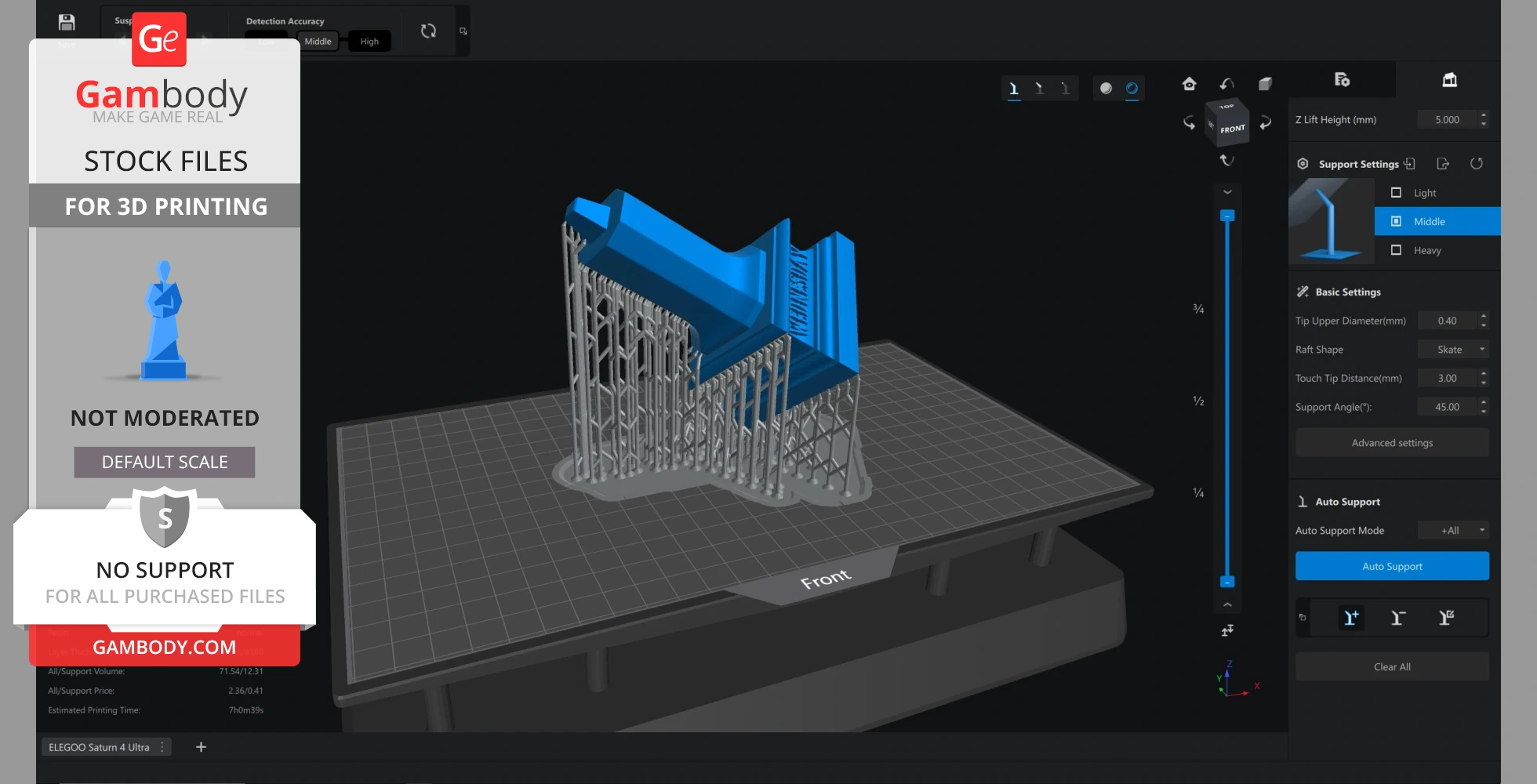This screenshot has height=784, width=1537.
Task: Select the edit support tool icon
Action: 1446,618
